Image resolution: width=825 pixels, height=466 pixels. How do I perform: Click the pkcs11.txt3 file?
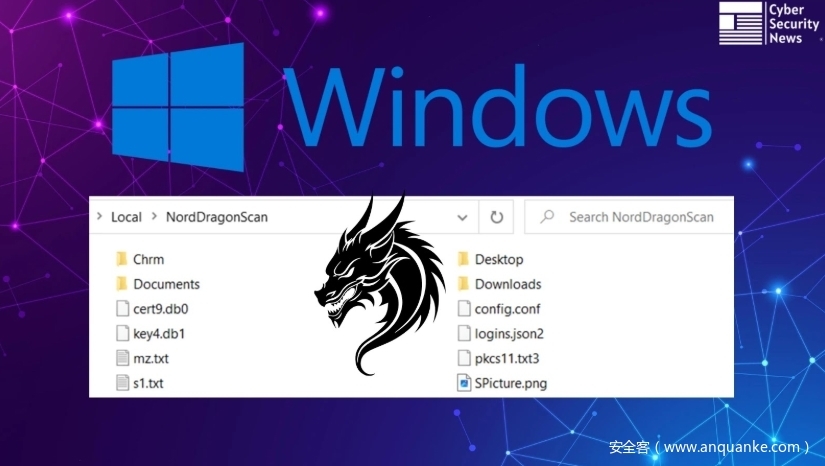click(x=507, y=358)
